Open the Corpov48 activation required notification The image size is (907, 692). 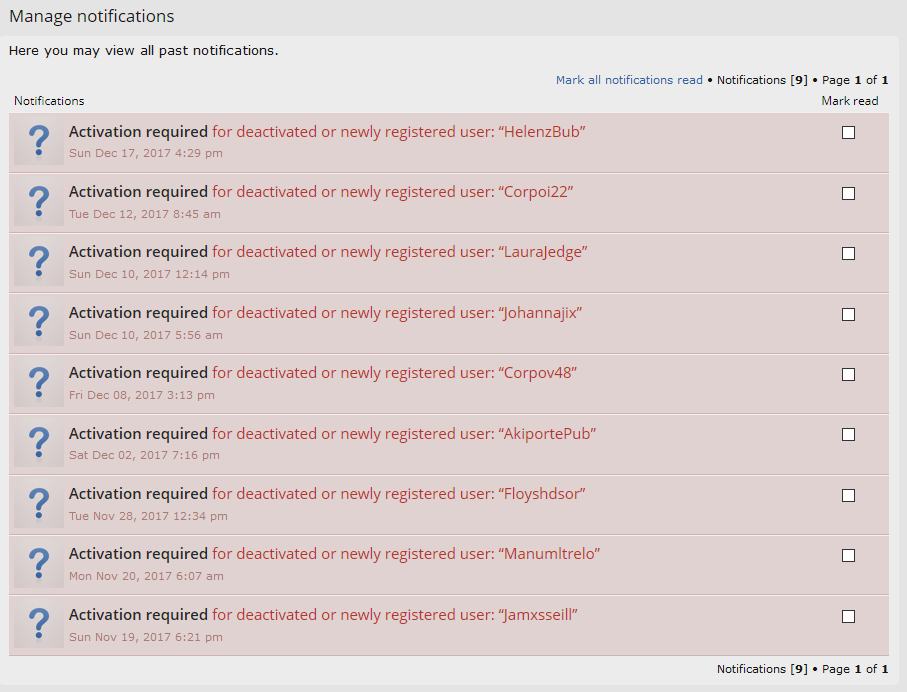coord(322,373)
